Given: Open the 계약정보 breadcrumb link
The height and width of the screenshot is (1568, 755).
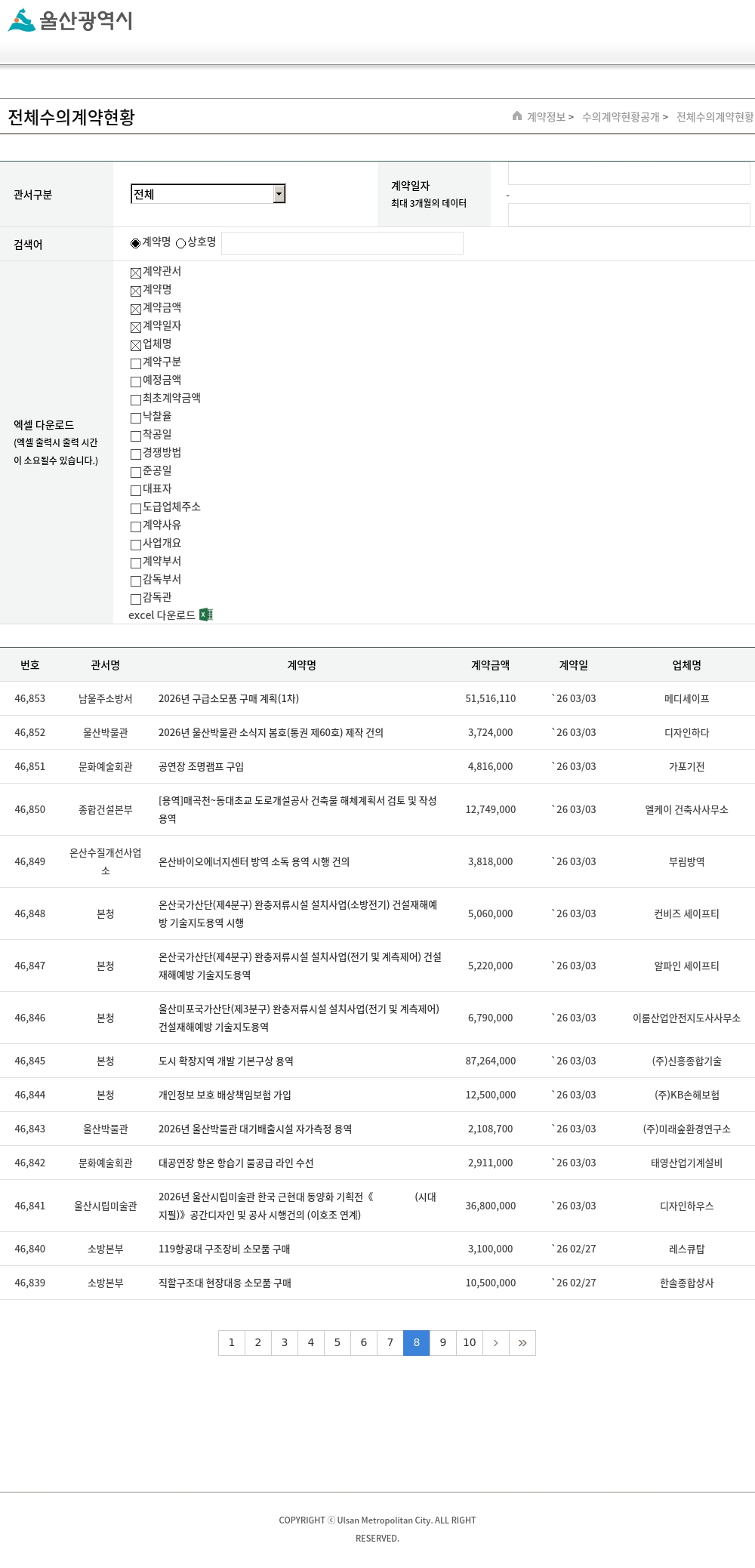Looking at the screenshot, I should (546, 117).
